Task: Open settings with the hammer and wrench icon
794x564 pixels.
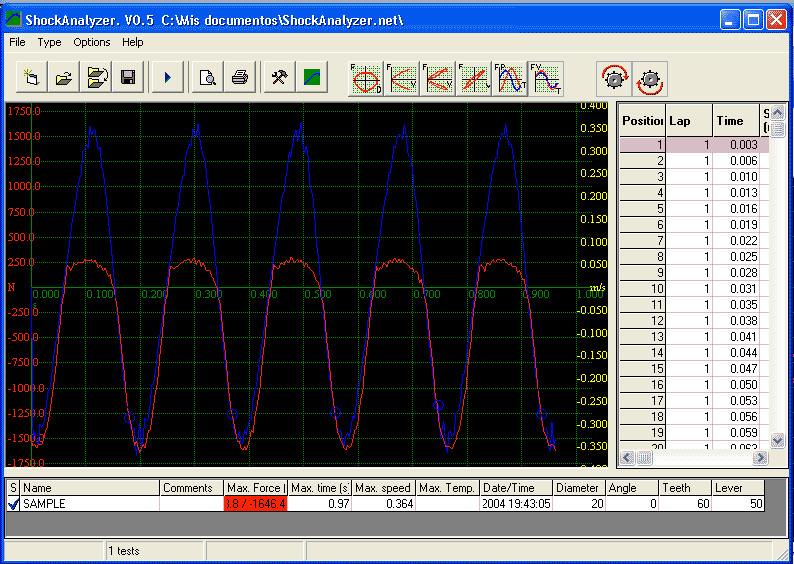Action: (280, 77)
